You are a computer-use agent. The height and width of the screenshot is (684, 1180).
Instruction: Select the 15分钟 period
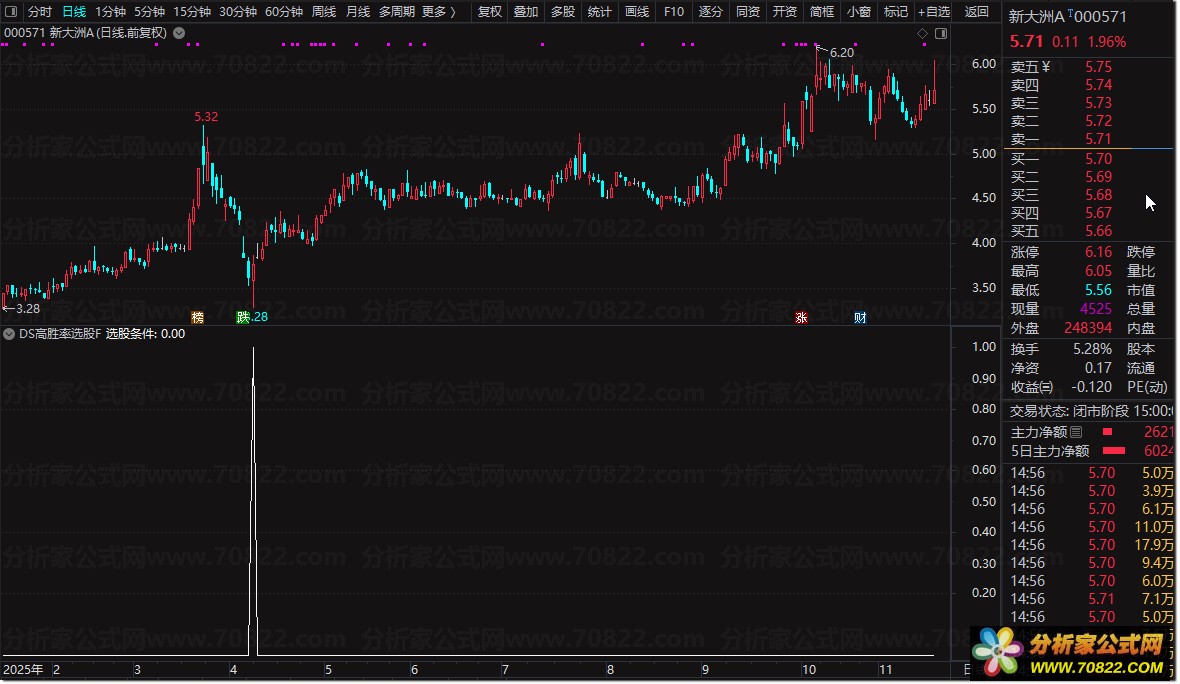192,11
